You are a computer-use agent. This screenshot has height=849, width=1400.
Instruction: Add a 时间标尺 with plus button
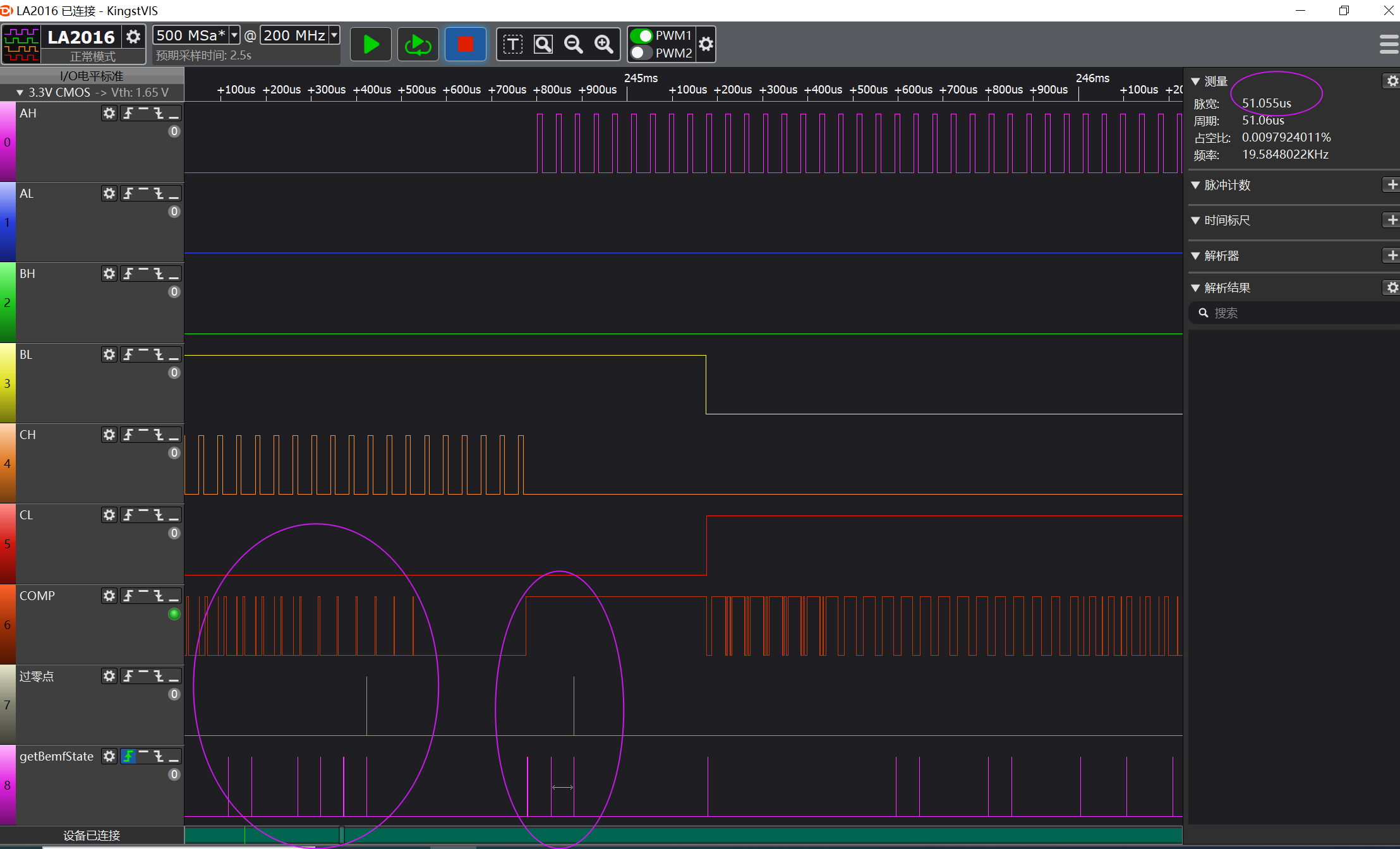point(1392,220)
